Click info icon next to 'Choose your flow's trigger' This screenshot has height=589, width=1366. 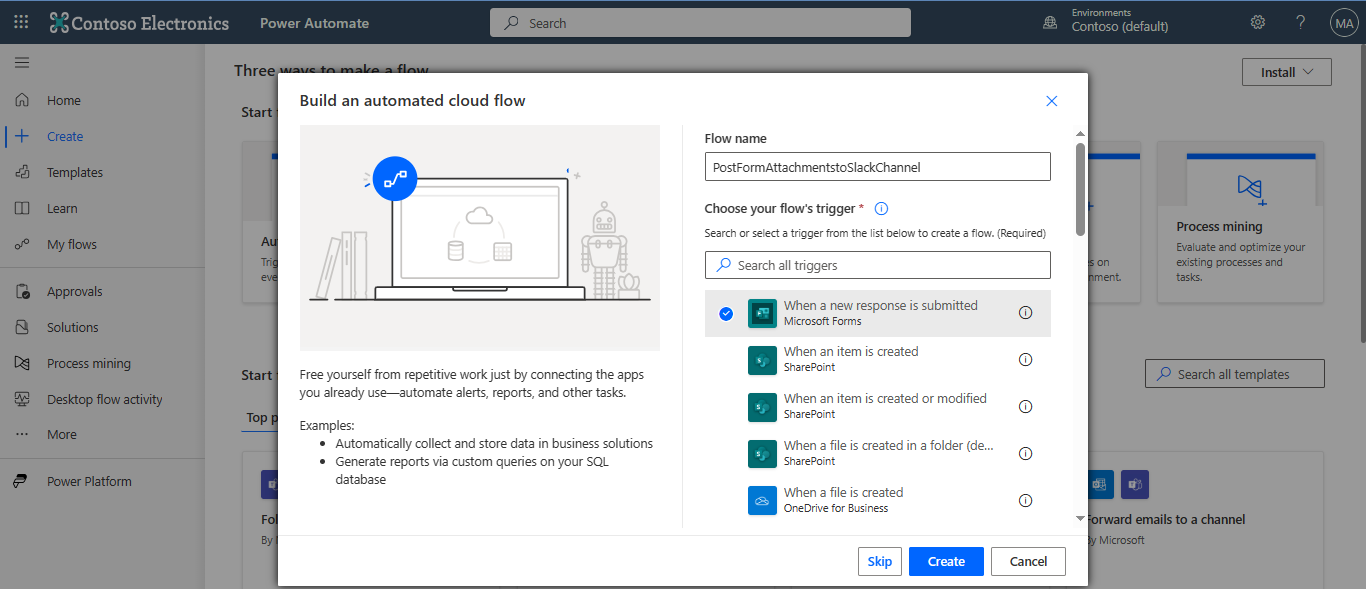pyautogui.click(x=881, y=209)
